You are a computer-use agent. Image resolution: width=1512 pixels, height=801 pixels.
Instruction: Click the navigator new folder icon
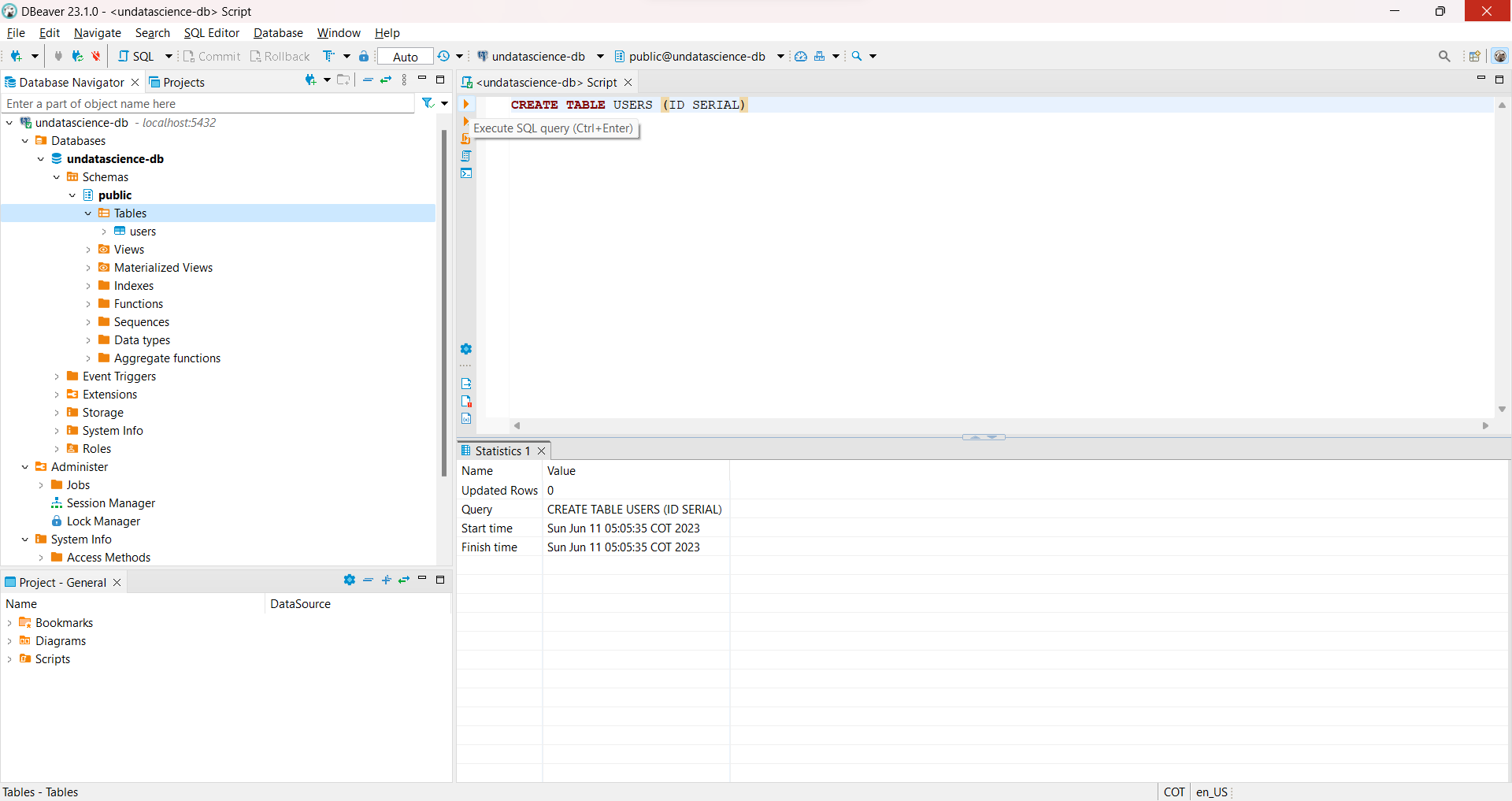coord(343,80)
